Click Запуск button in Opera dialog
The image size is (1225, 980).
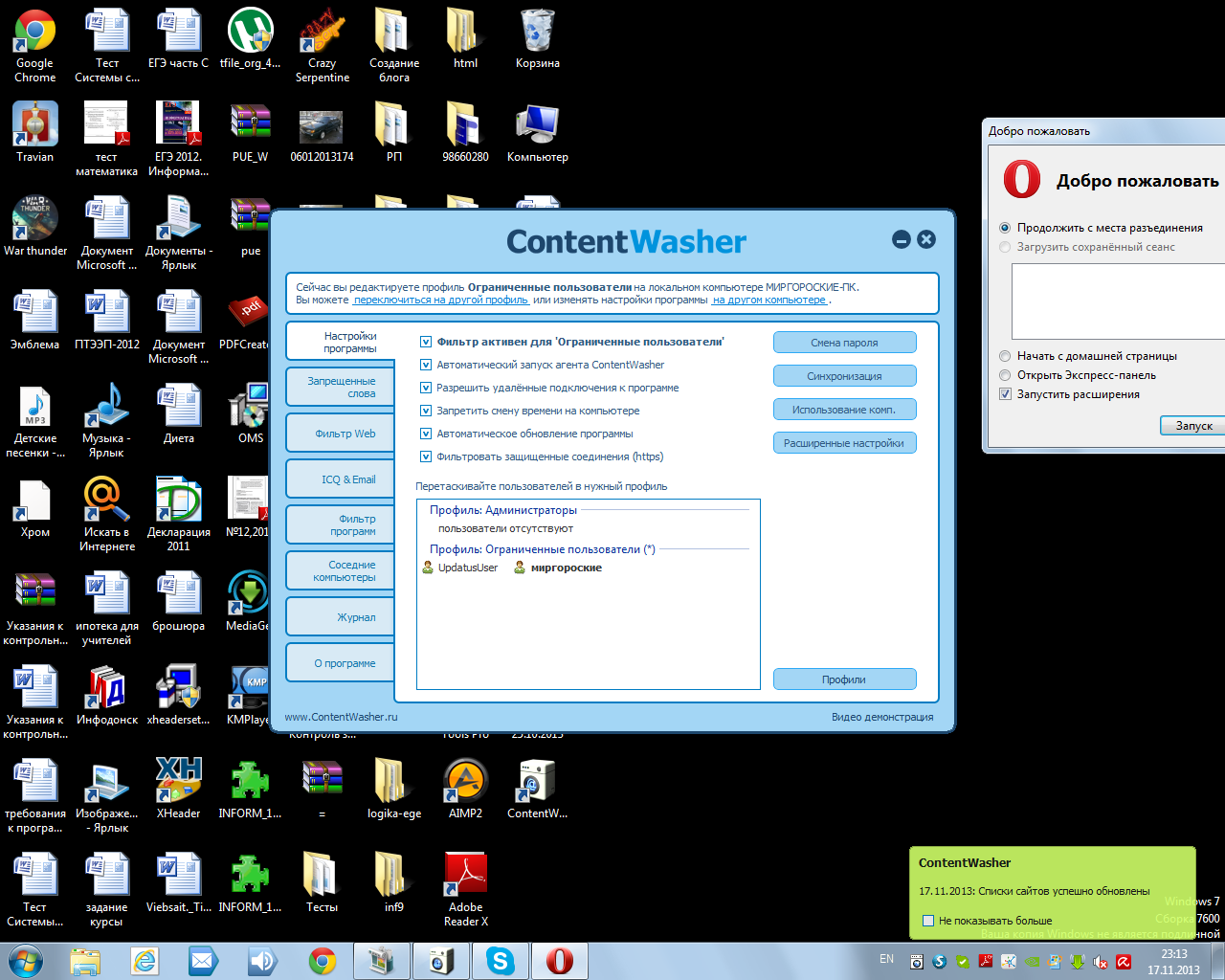[x=1192, y=426]
